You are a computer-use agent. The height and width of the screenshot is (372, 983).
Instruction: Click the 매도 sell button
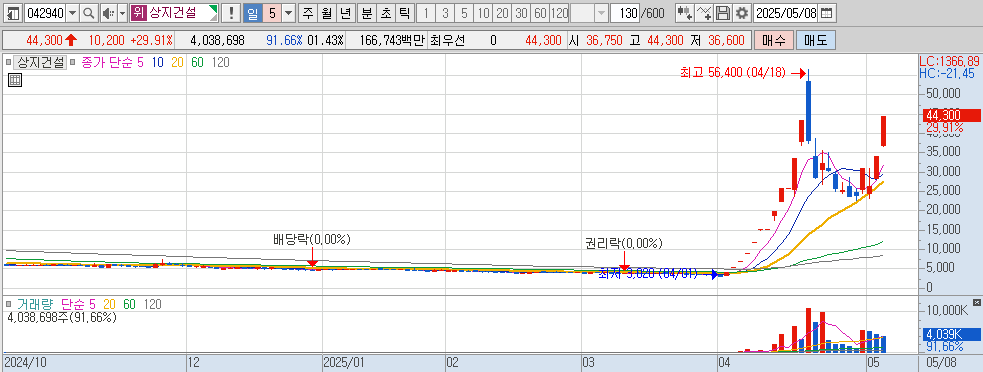(x=815, y=41)
